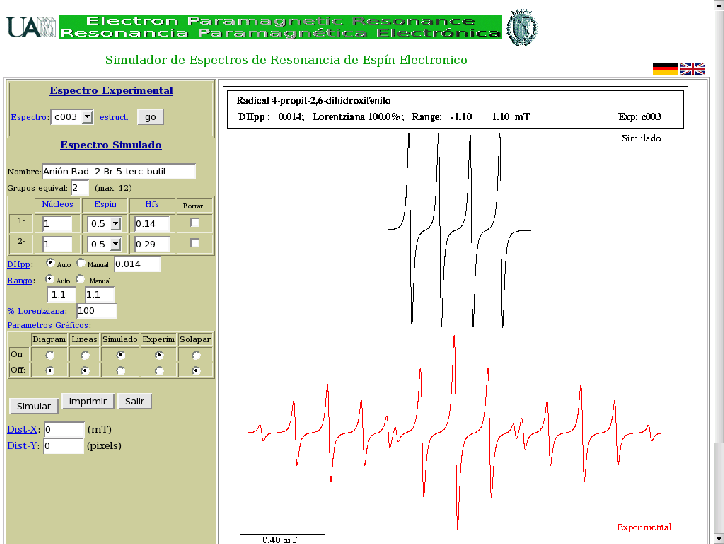The height and width of the screenshot is (544, 724).
Task: Click the Experimental legend label
Action: (x=644, y=527)
